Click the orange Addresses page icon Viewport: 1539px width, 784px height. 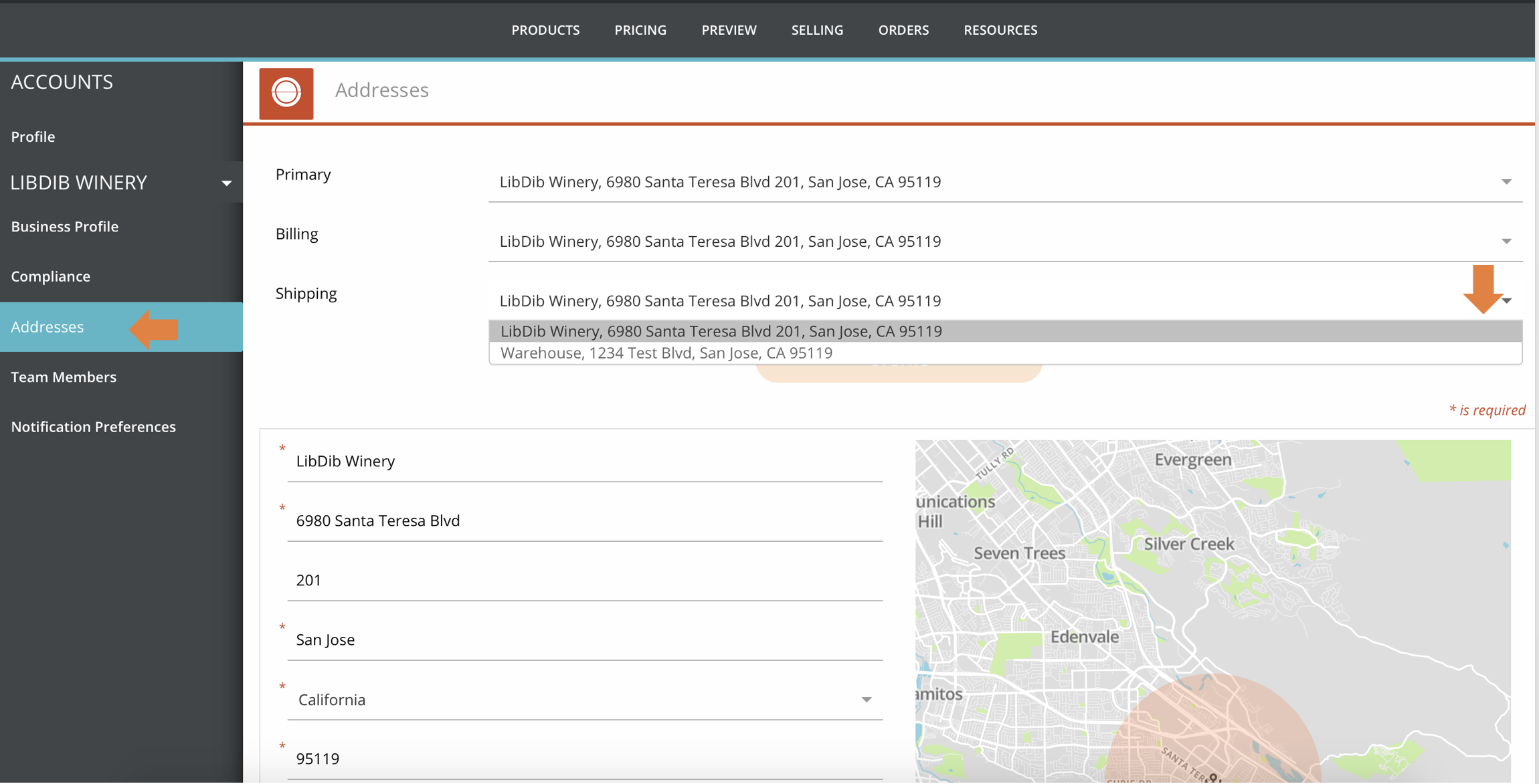coord(286,93)
